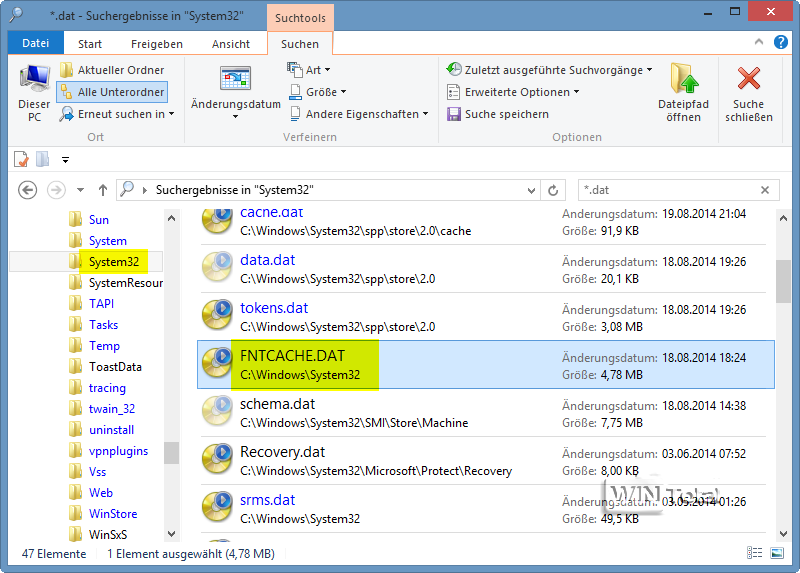Screen dimensions: 800x573
Task: Select the Sun folder in tree
Action: pyautogui.click(x=98, y=220)
